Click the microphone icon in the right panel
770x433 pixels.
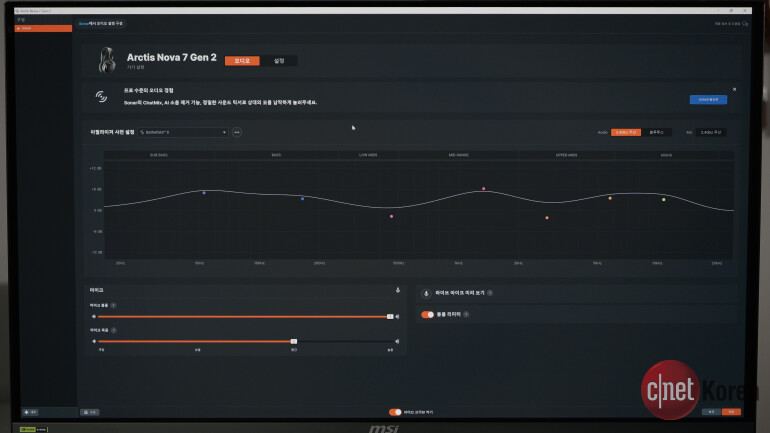click(428, 293)
